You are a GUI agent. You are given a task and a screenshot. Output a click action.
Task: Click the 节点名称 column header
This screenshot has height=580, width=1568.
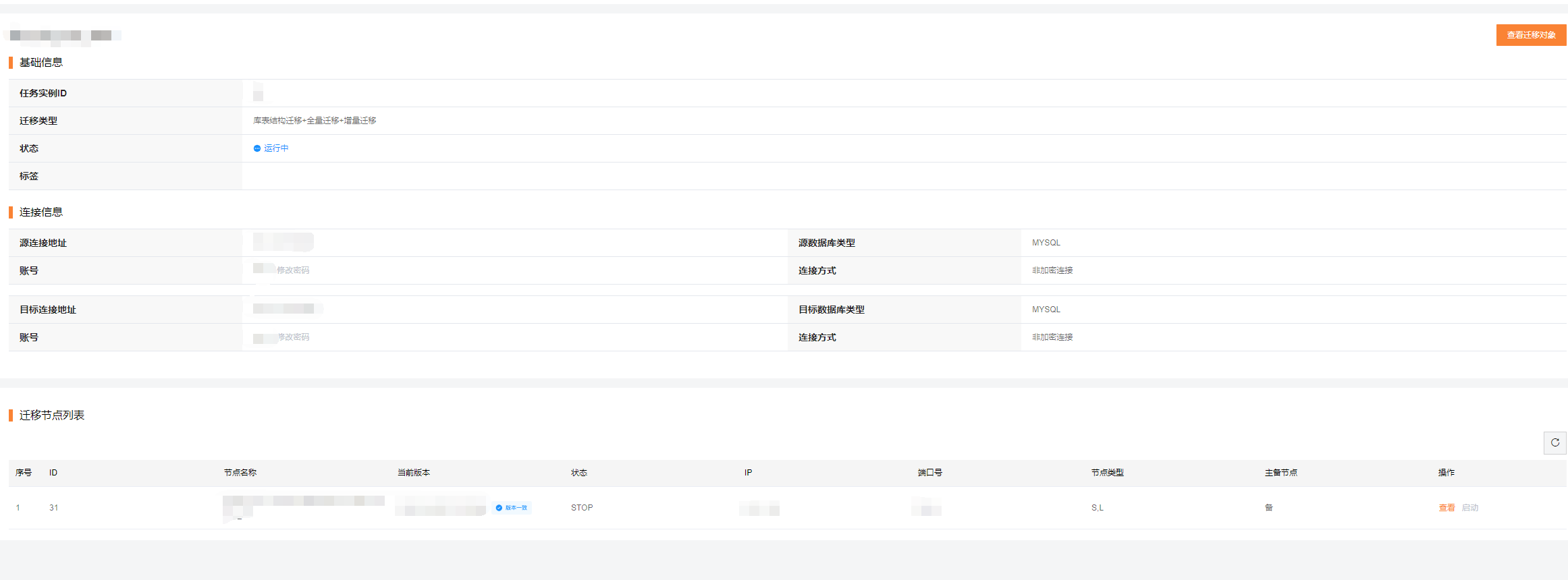point(240,473)
